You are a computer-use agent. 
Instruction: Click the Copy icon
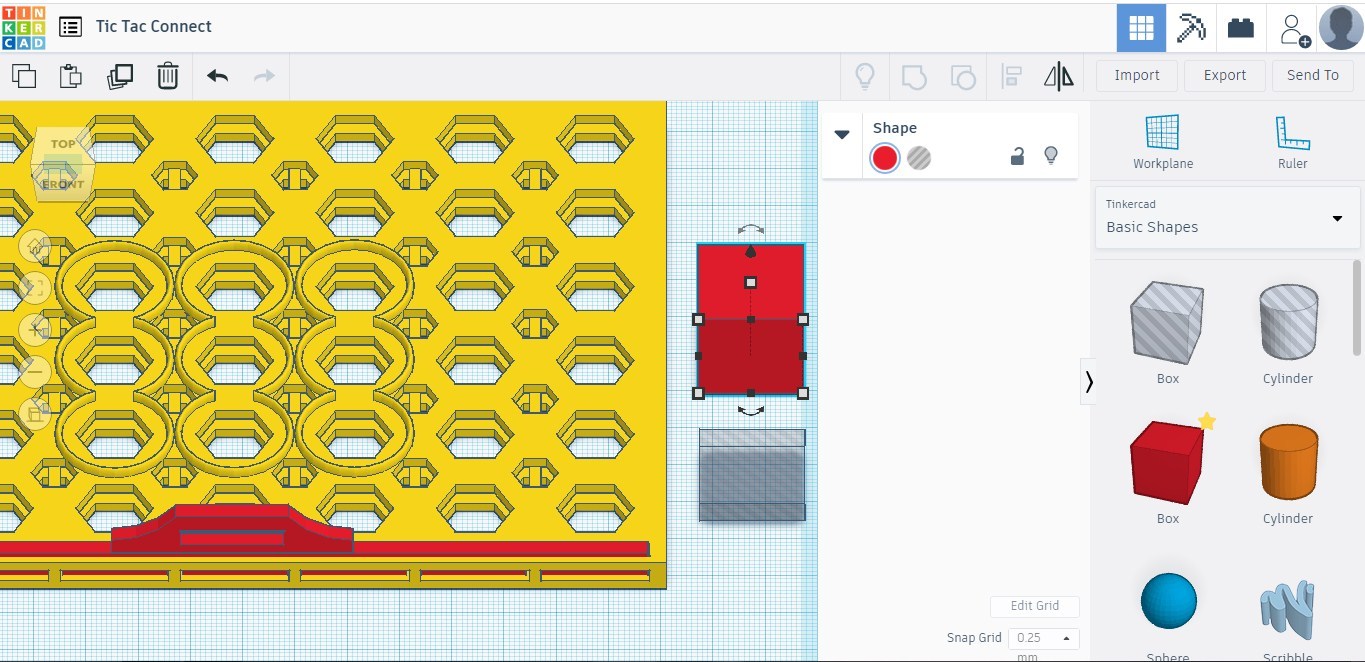24,76
